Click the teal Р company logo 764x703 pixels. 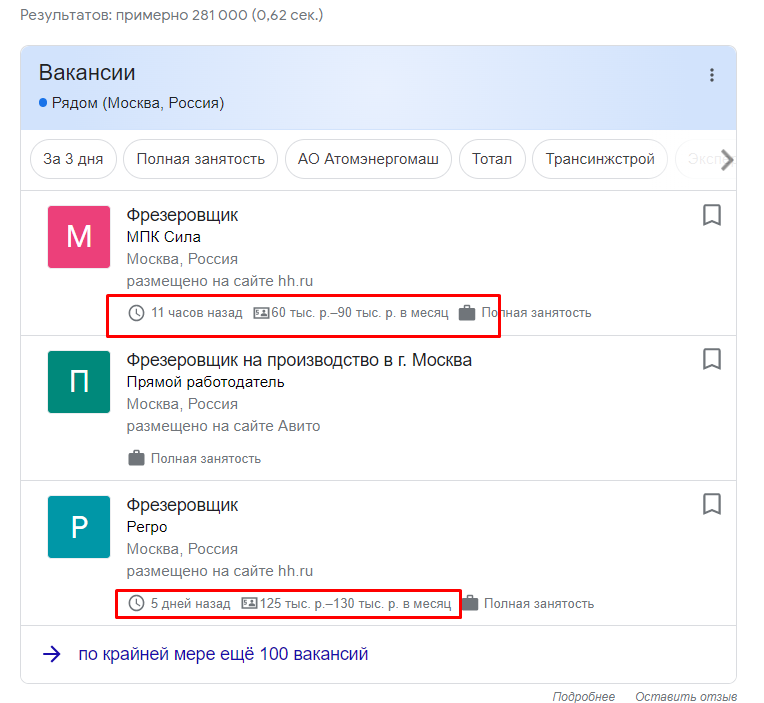(79, 526)
